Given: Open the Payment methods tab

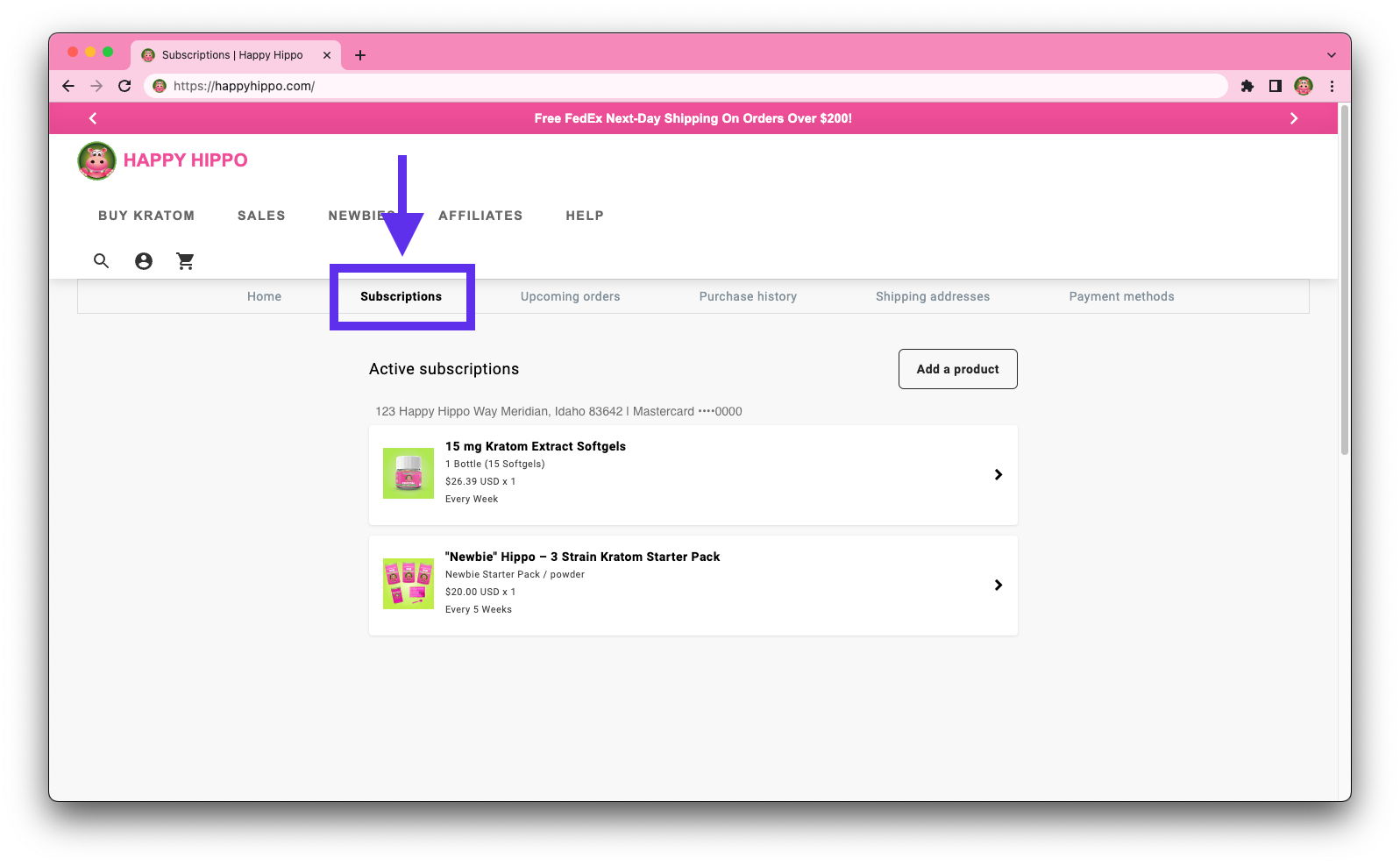Looking at the screenshot, I should point(1121,296).
